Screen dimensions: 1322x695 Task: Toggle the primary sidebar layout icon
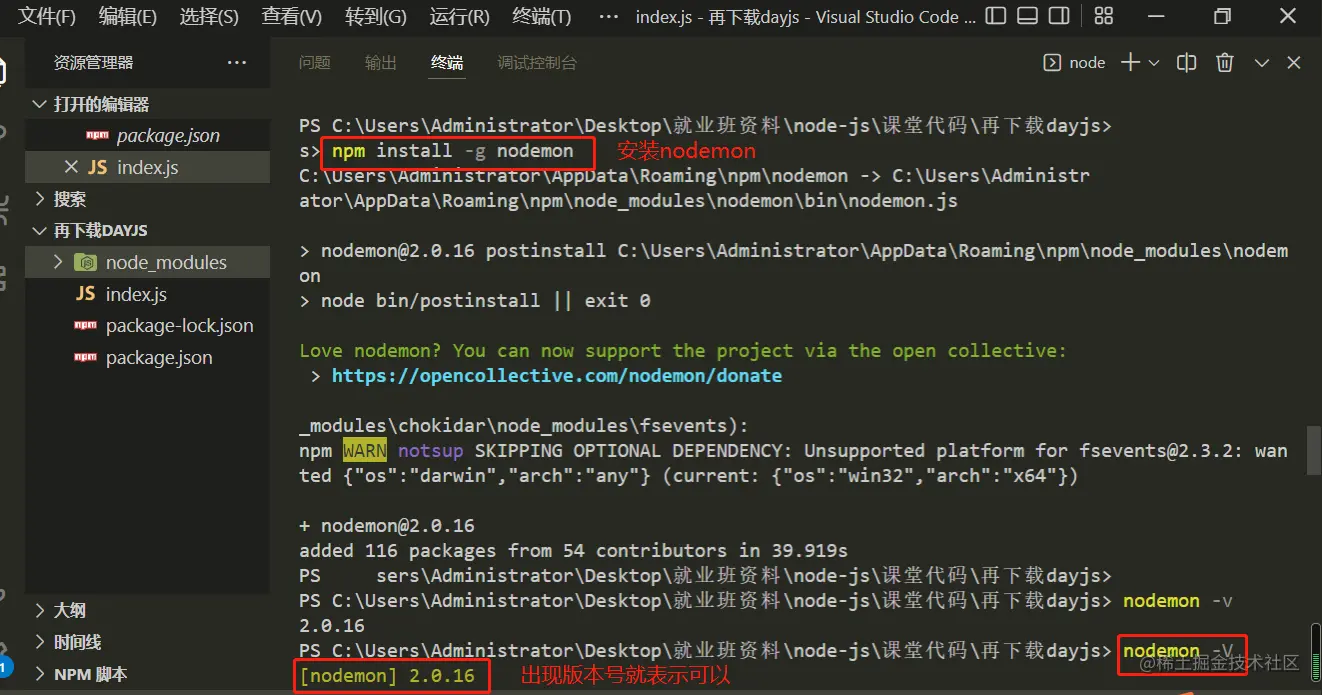[x=996, y=16]
